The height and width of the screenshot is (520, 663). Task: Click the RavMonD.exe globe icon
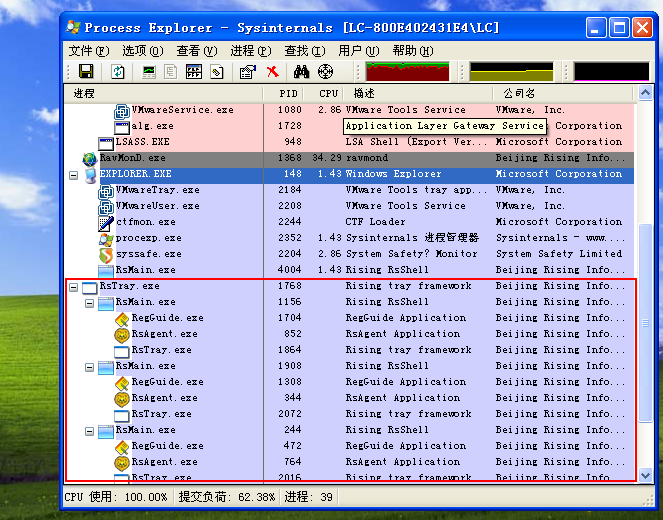click(x=90, y=159)
